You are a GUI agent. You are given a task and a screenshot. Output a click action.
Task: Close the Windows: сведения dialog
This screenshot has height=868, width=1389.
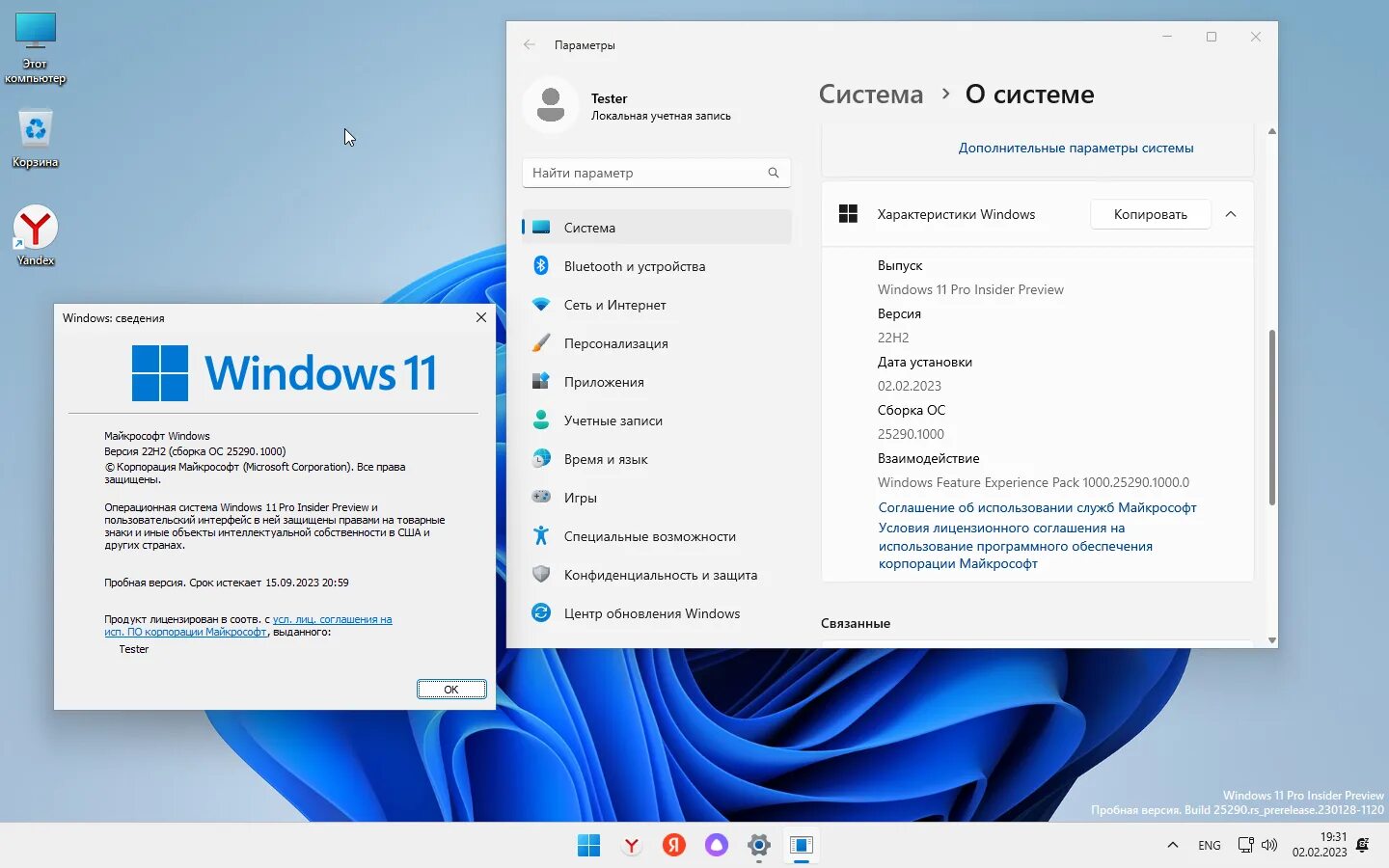[x=481, y=317]
